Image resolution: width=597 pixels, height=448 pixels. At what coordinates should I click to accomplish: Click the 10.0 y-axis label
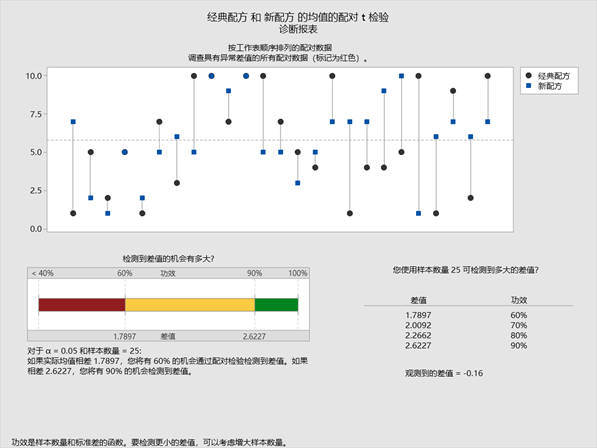[x=34, y=76]
